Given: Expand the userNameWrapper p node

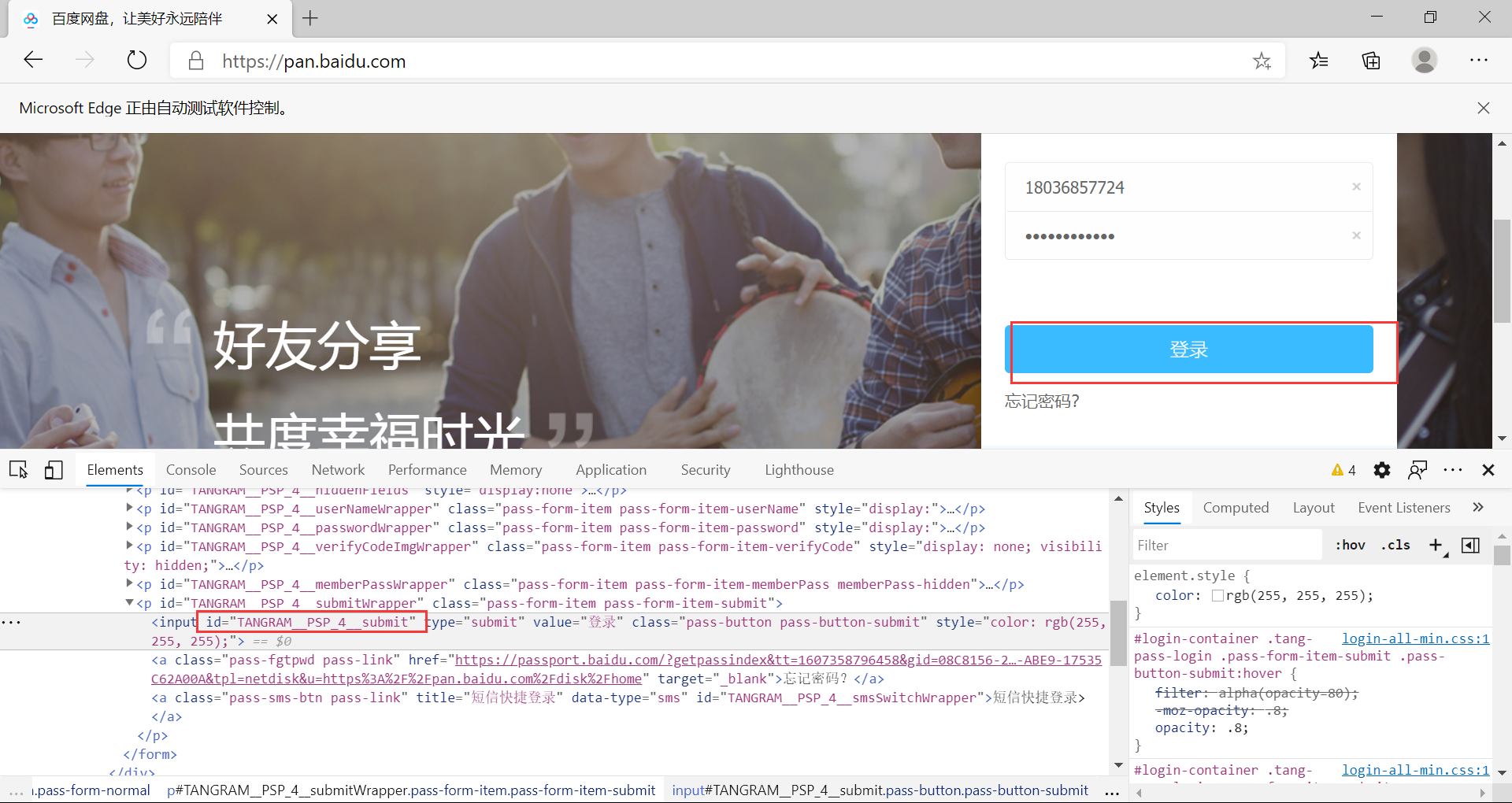Looking at the screenshot, I should pyautogui.click(x=130, y=509).
